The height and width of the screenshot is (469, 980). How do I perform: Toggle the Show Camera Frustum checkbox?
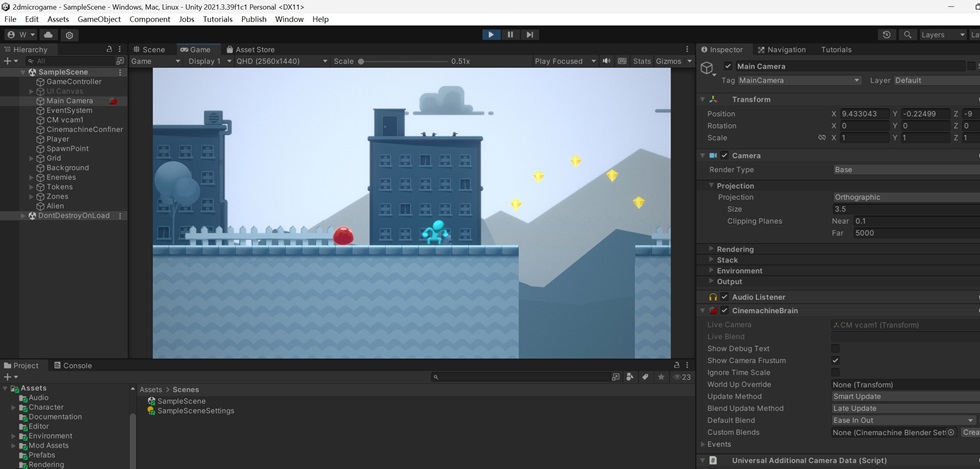(x=835, y=361)
